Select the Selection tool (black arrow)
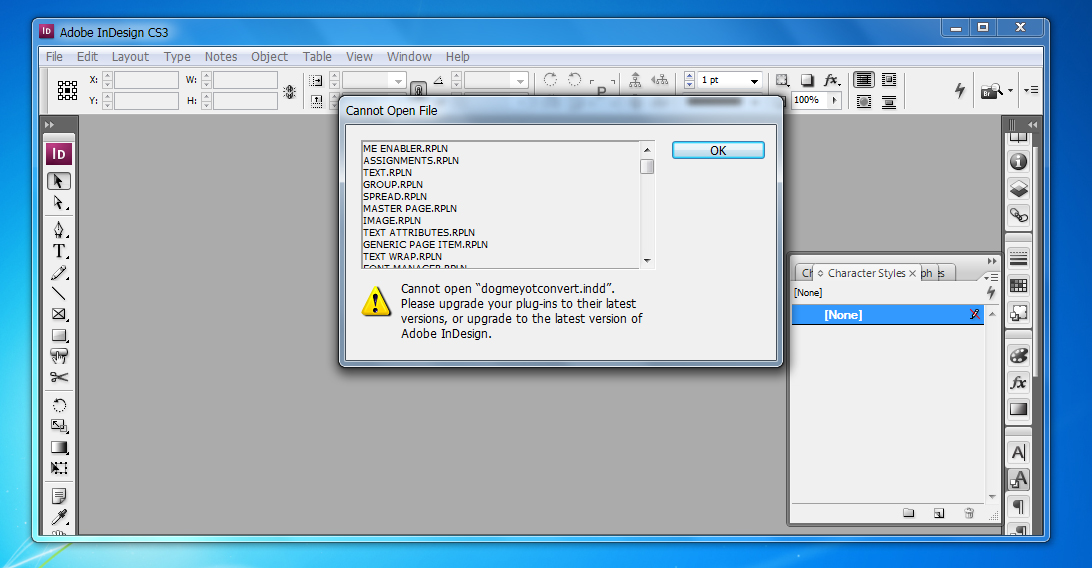 [58, 181]
